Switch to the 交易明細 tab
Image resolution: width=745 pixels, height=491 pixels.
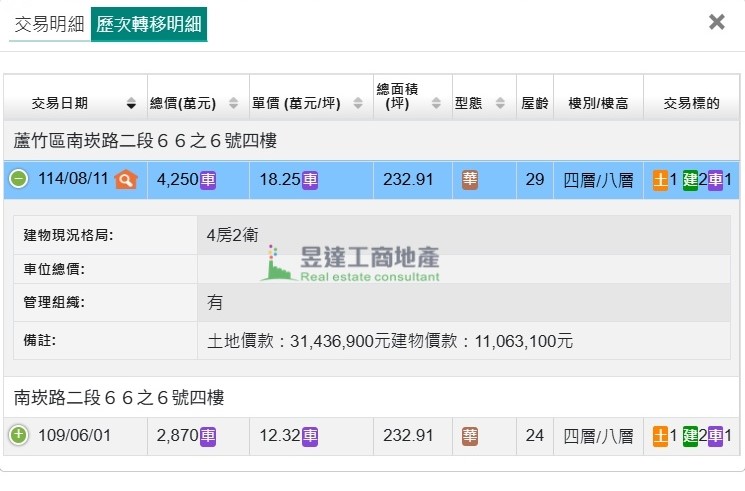click(x=49, y=24)
